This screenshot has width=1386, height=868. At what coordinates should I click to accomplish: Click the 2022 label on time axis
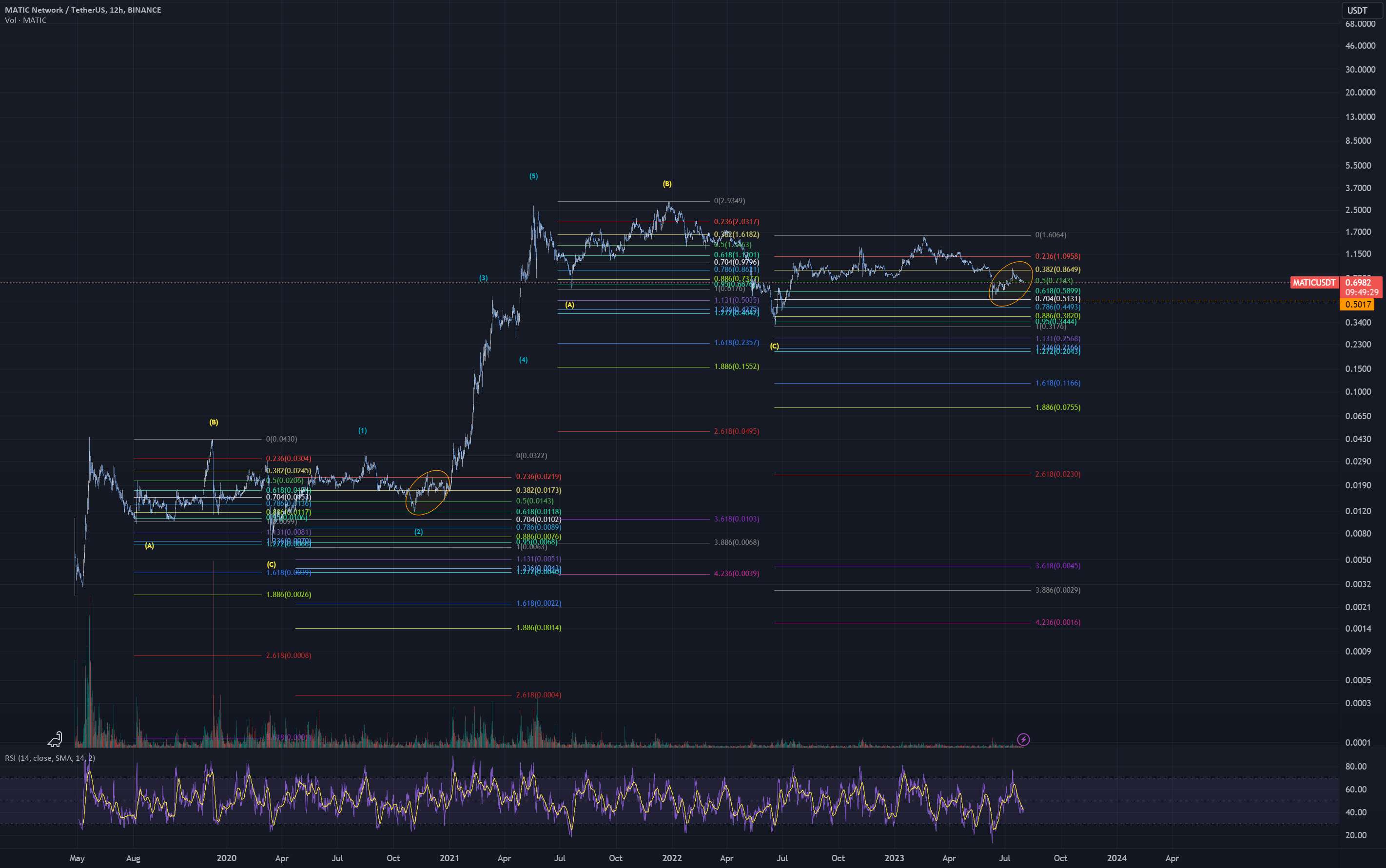[672, 858]
